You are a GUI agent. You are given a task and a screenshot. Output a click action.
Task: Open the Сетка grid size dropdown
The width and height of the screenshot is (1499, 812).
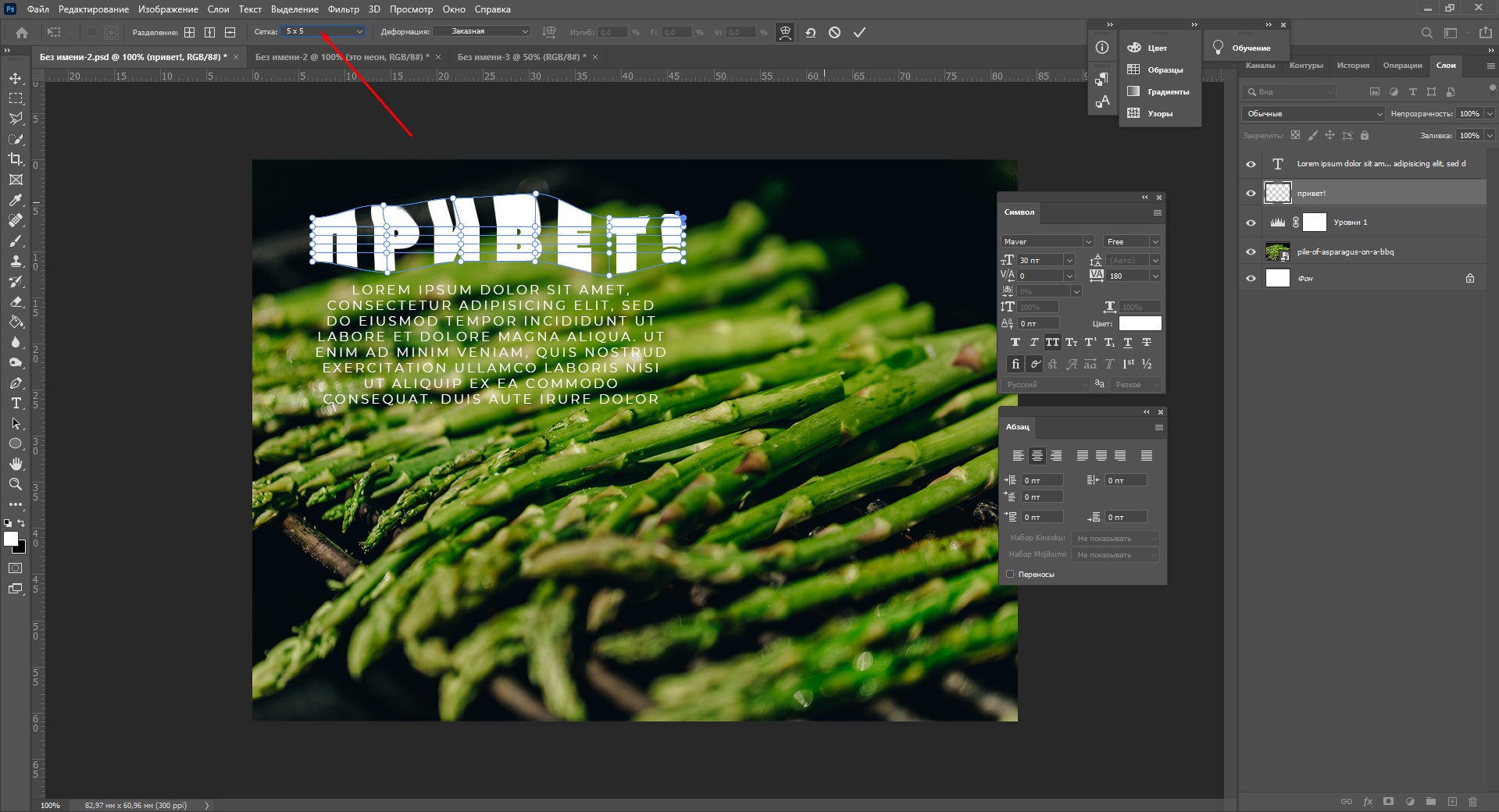click(323, 32)
